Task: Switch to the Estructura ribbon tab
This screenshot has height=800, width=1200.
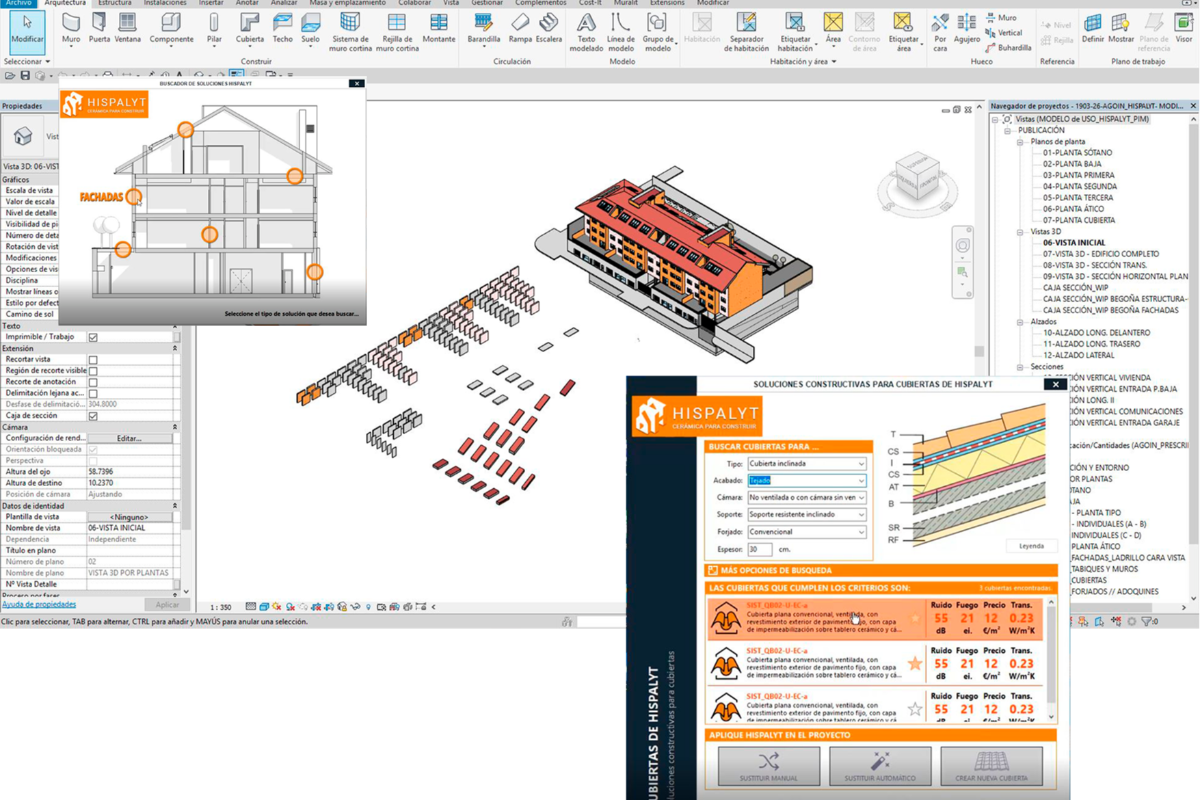Action: point(115,3)
